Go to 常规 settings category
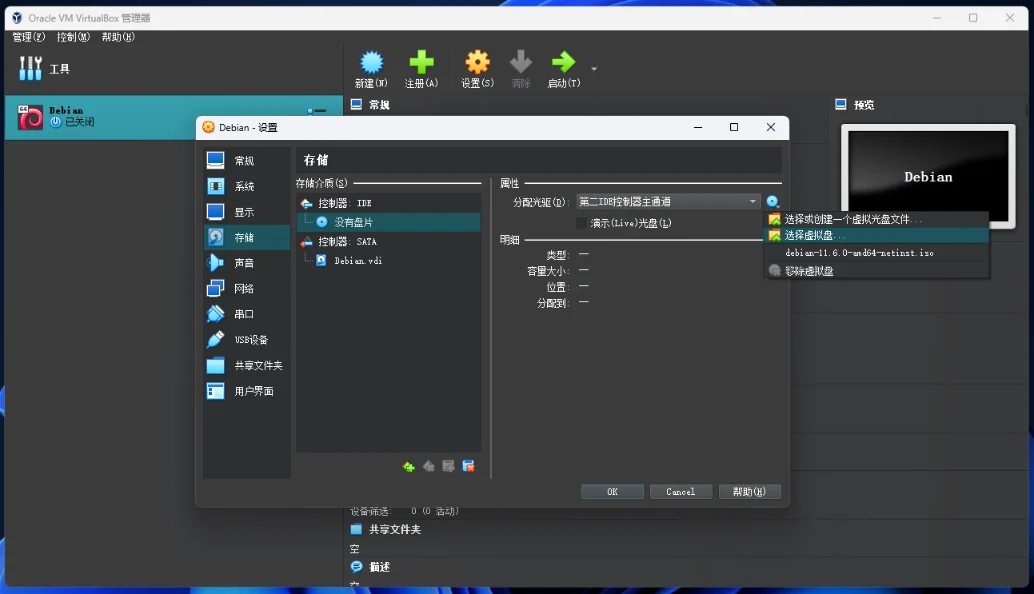The width and height of the screenshot is (1034, 594). pyautogui.click(x=247, y=161)
